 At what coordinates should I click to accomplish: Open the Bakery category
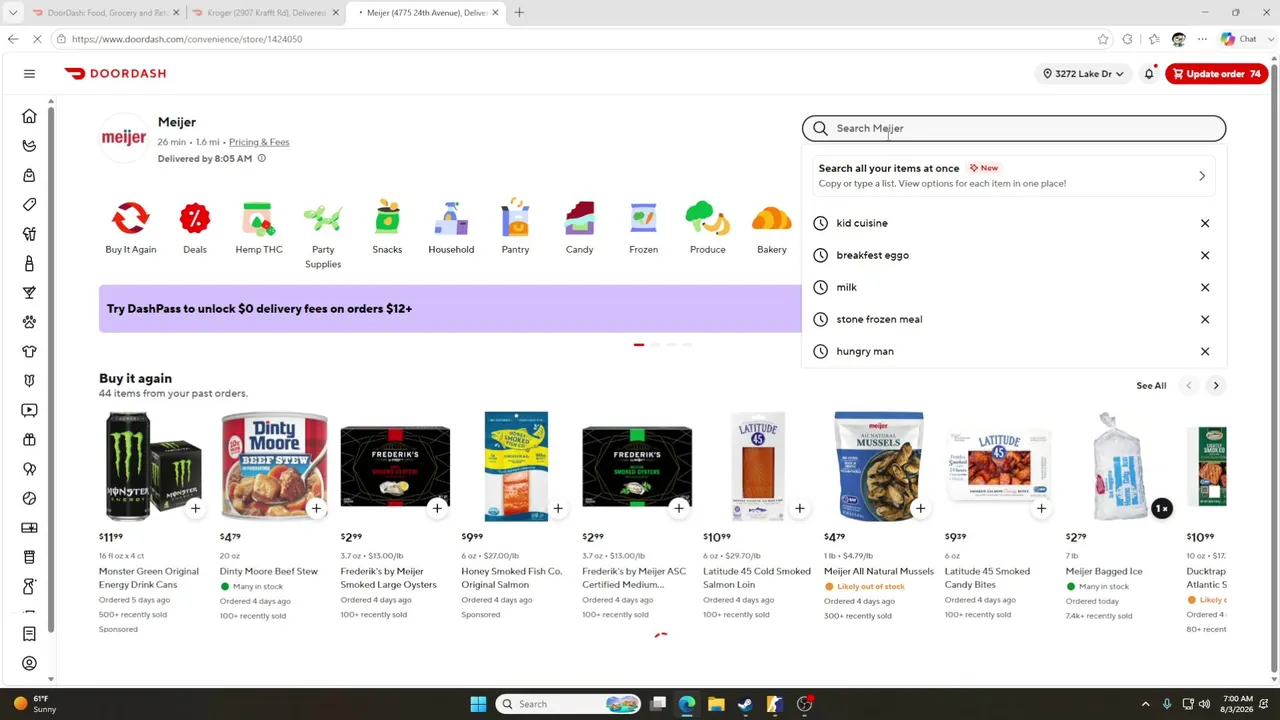[x=771, y=228]
